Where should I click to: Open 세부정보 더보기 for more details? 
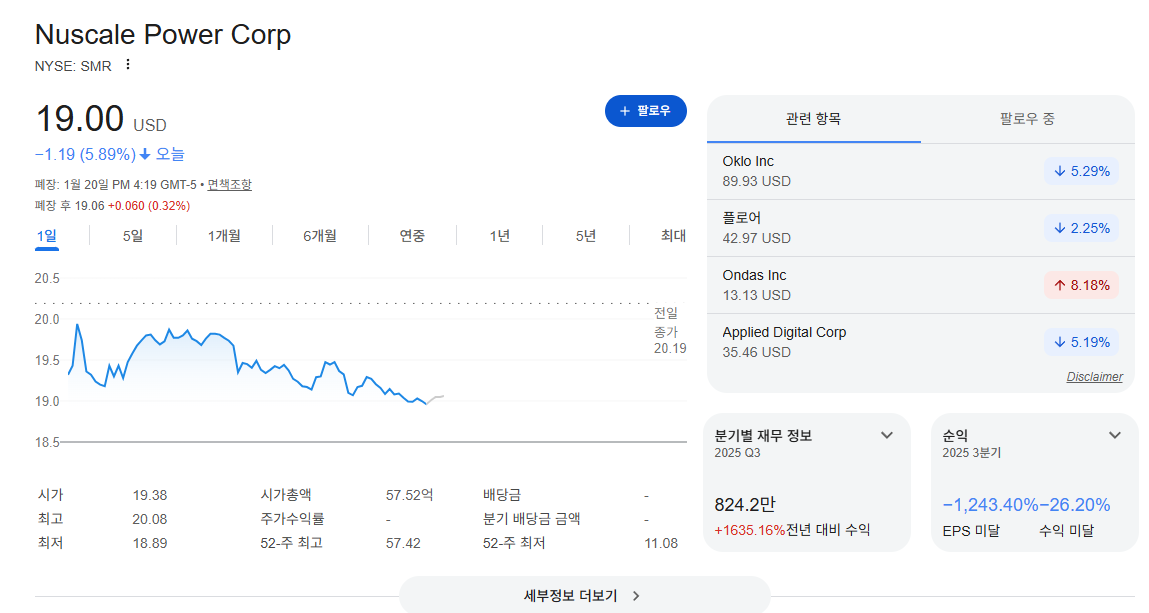[584, 595]
